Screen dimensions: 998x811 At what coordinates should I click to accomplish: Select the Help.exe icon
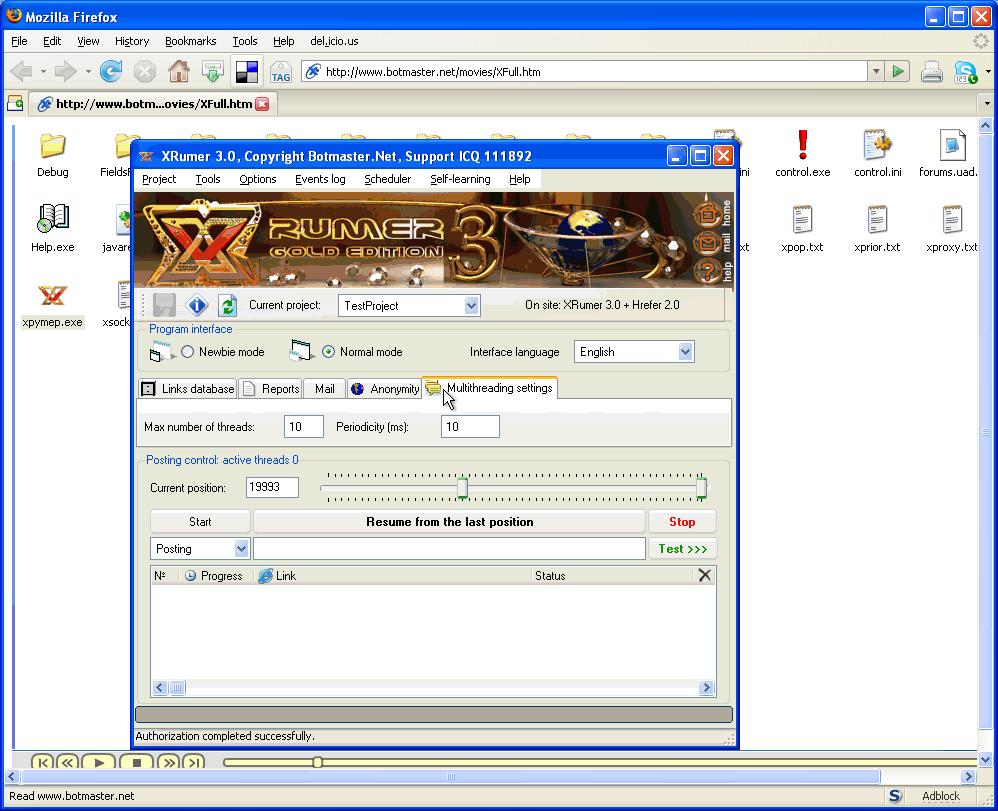pos(53,218)
